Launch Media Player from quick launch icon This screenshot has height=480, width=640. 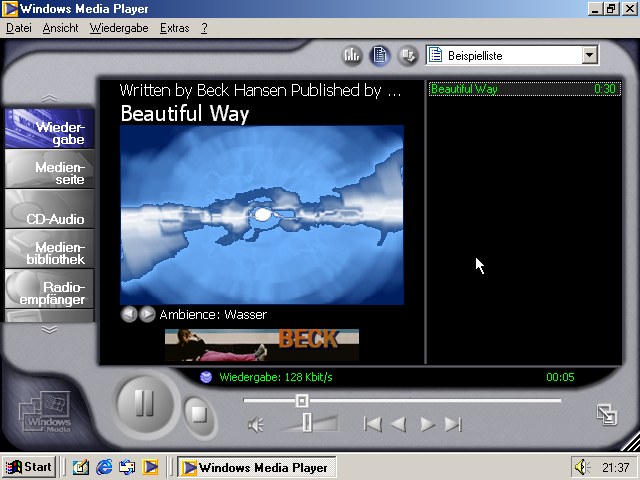(150, 467)
